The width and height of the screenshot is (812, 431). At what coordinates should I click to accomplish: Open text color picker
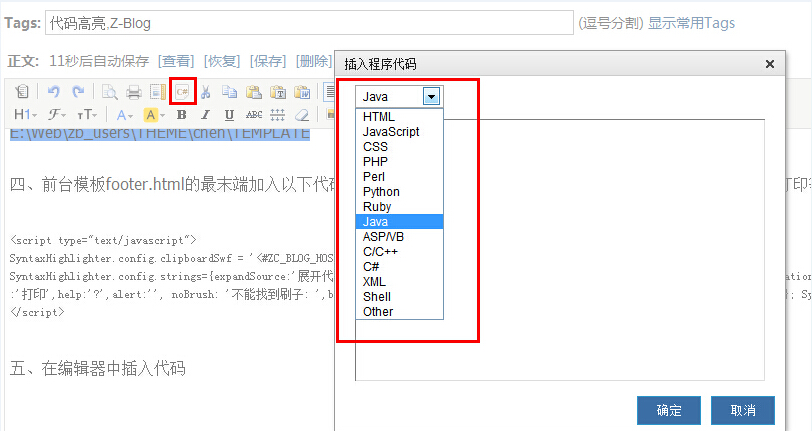pyautogui.click(x=125, y=114)
